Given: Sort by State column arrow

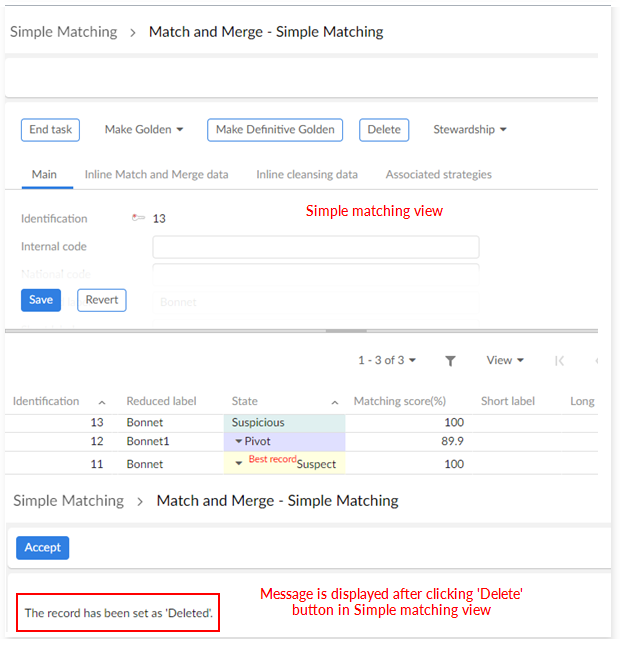Looking at the screenshot, I should click(x=335, y=402).
